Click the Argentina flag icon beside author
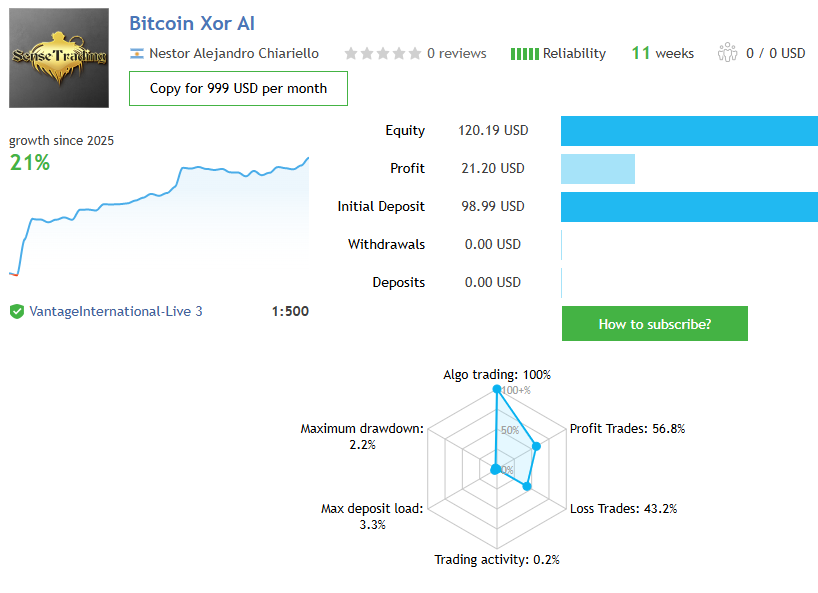 click(137, 54)
